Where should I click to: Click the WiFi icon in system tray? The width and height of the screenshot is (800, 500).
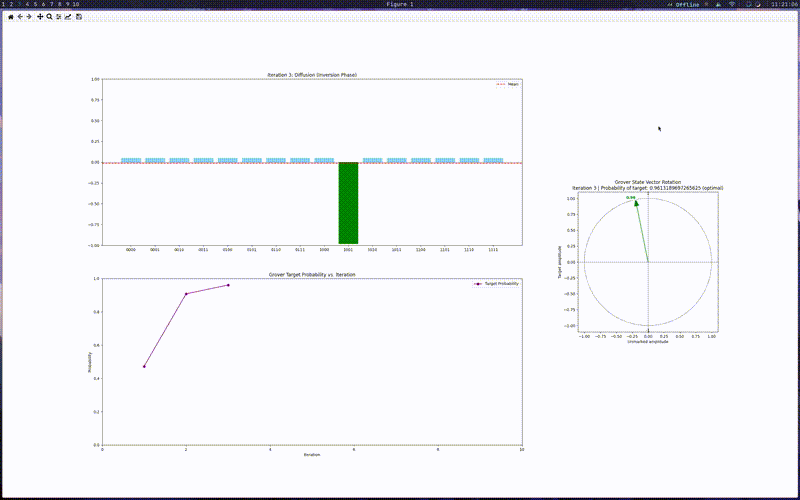point(731,5)
